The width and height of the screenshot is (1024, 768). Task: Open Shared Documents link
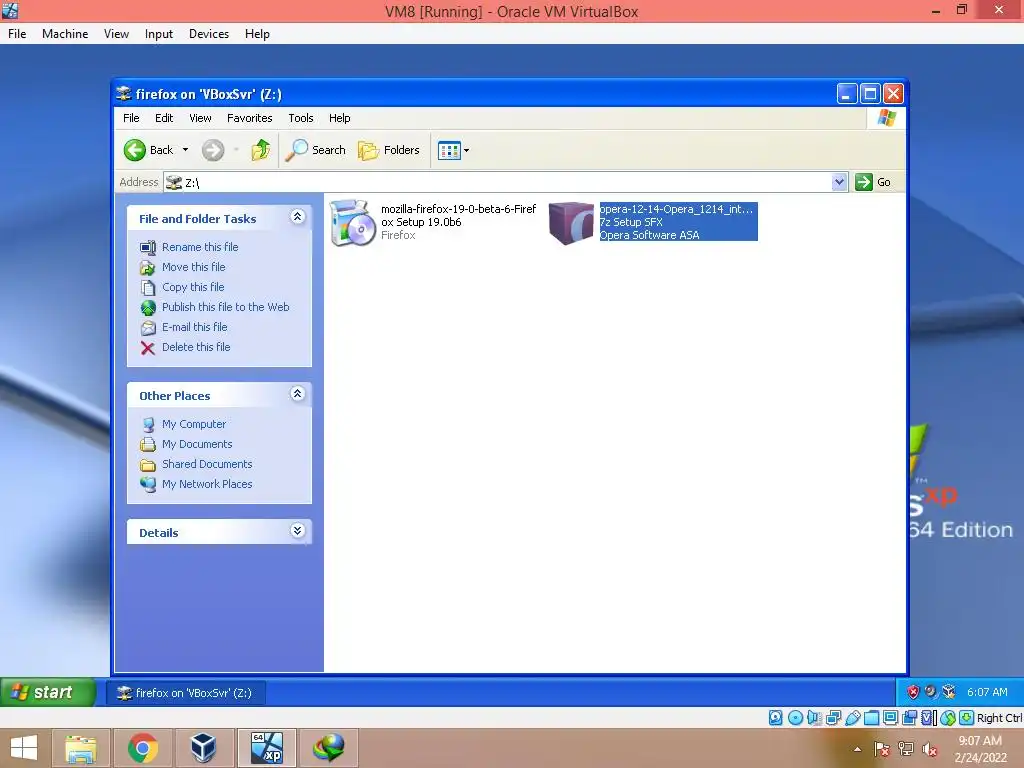[x=207, y=464]
